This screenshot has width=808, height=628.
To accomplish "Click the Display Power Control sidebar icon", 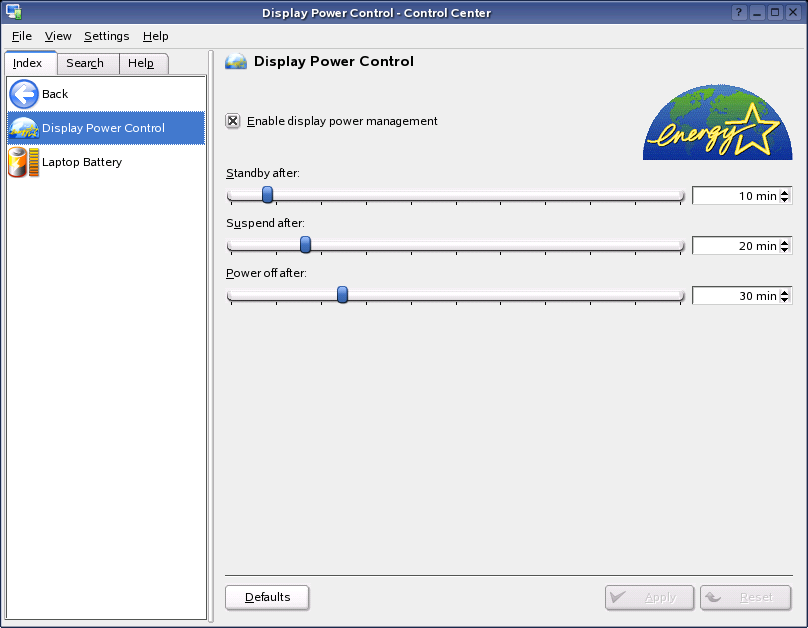I will pos(24,128).
